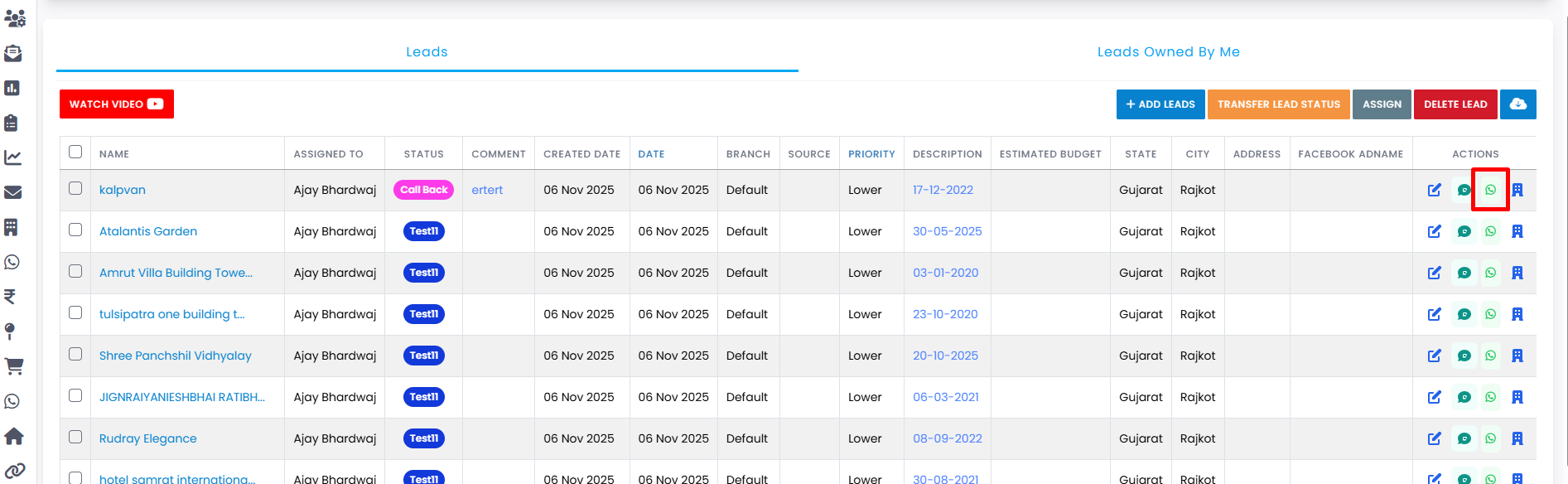Open the shopping cart sidebar icon

click(14, 365)
